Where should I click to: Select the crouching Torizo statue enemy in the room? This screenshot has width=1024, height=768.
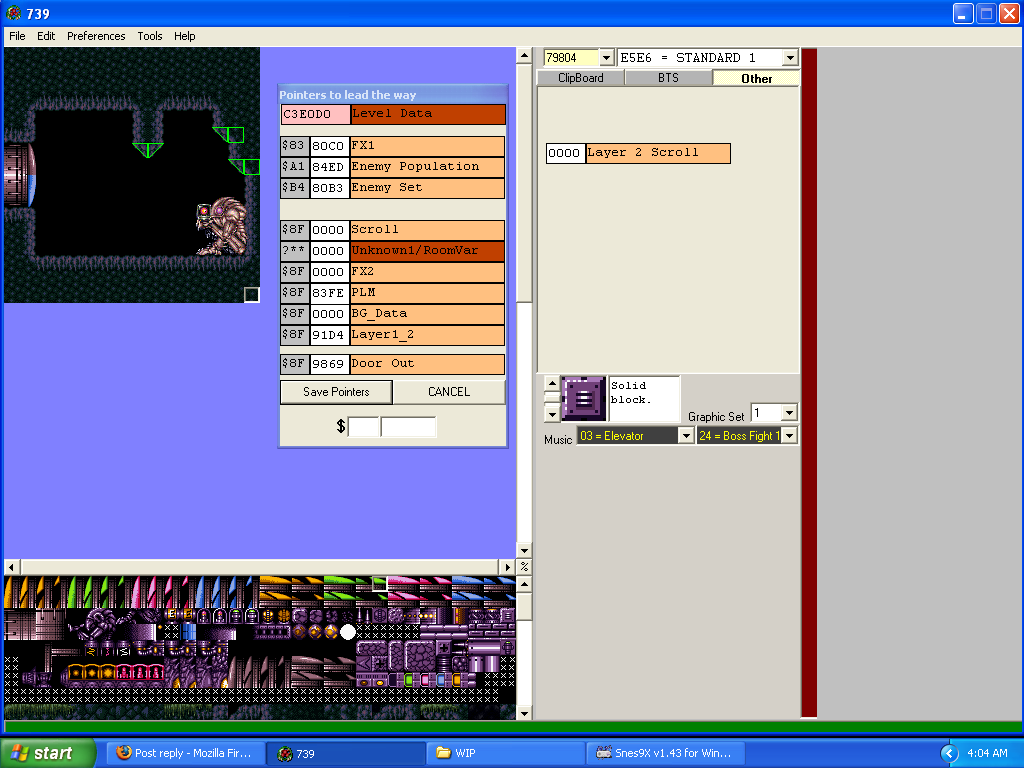[x=221, y=226]
